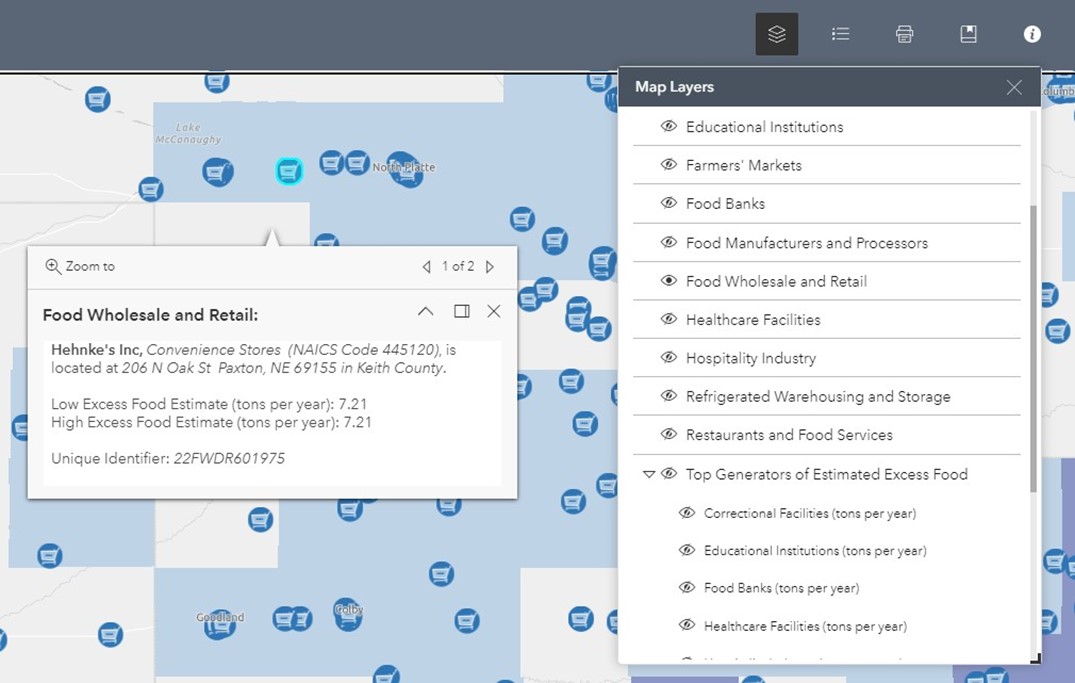Select Restaurants and Food Services layer
Image resolution: width=1075 pixels, height=683 pixels.
coord(788,435)
